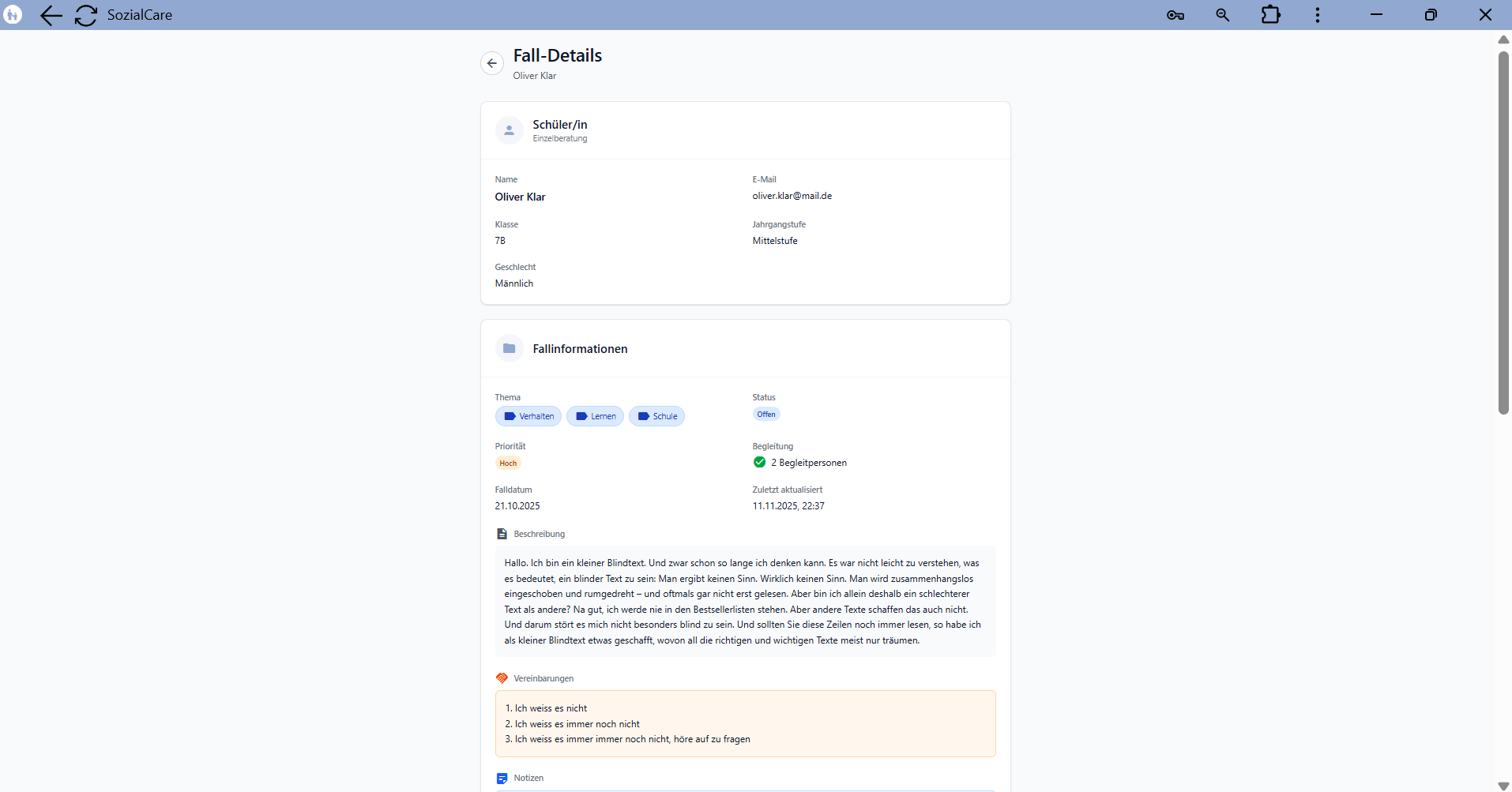This screenshot has width=1512, height=792.
Task: Click the green Begleitpersonen check icon
Action: pos(759,463)
